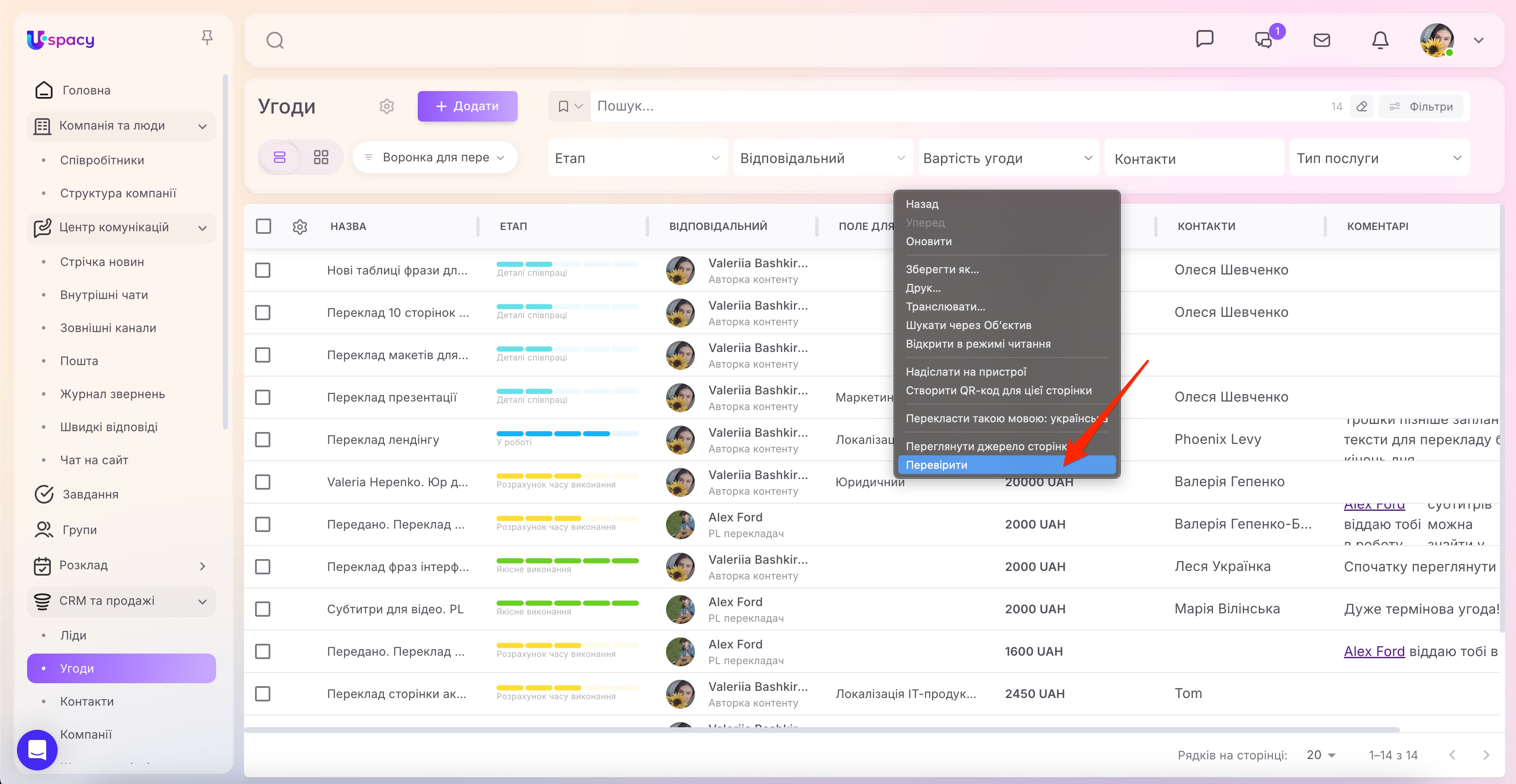Open the mail envelope icon
The width and height of the screenshot is (1516, 784).
(x=1321, y=40)
